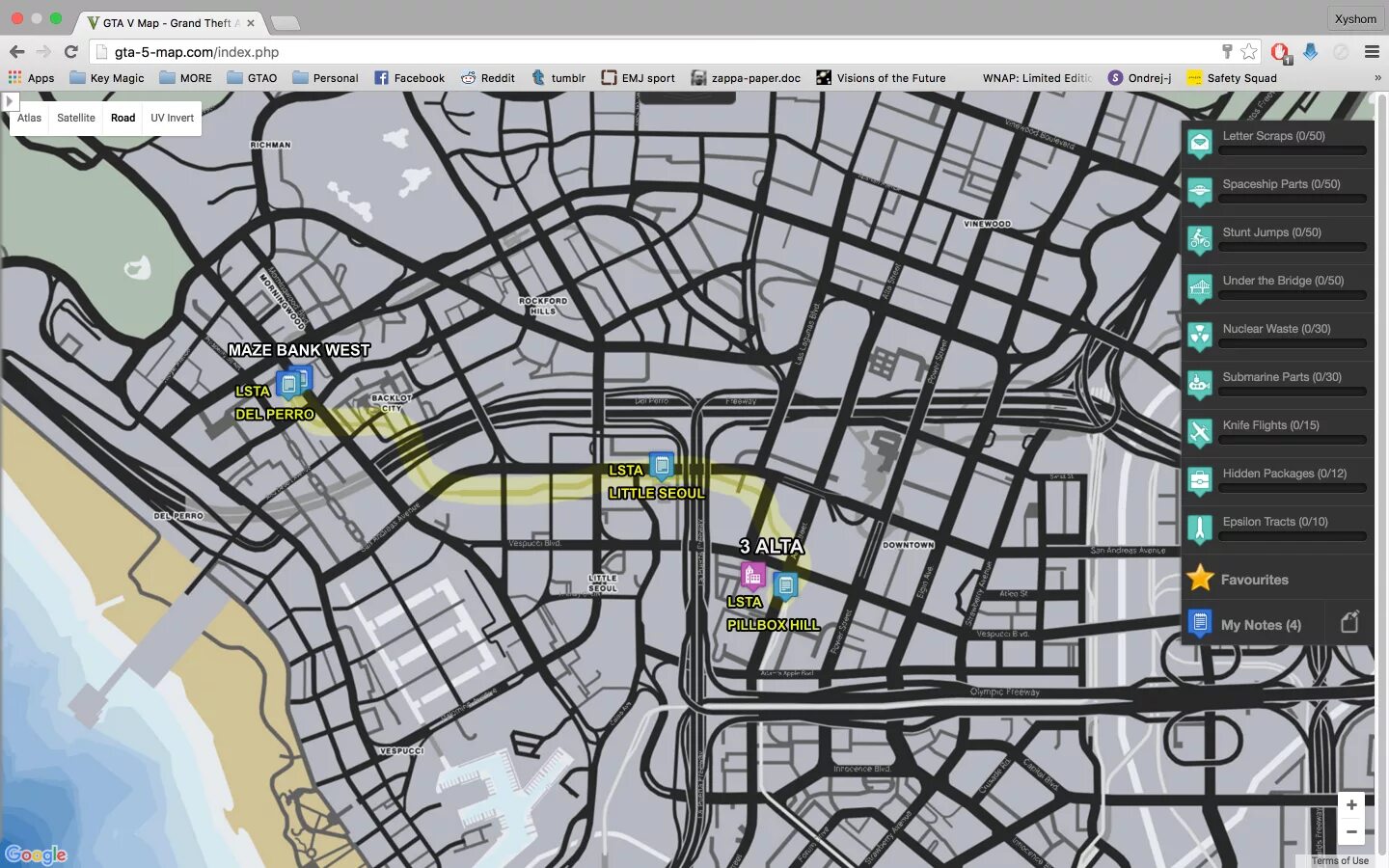Select the GTA V Map browser tab
The height and width of the screenshot is (868, 1389).
172,22
